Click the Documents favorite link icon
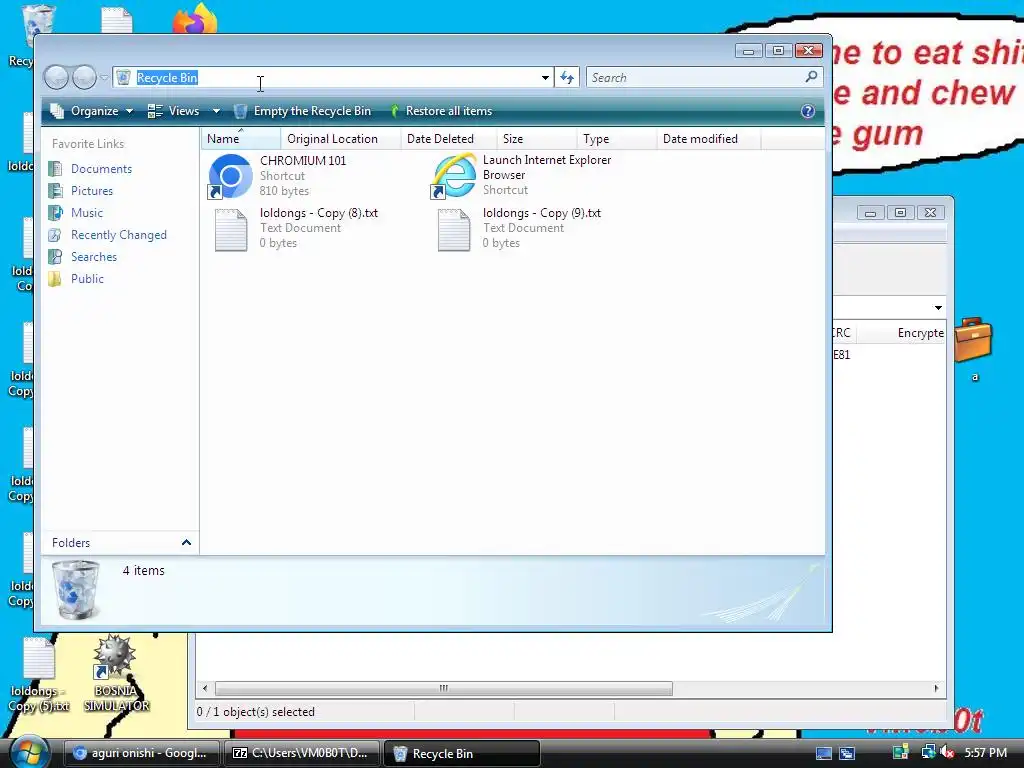 (56, 168)
